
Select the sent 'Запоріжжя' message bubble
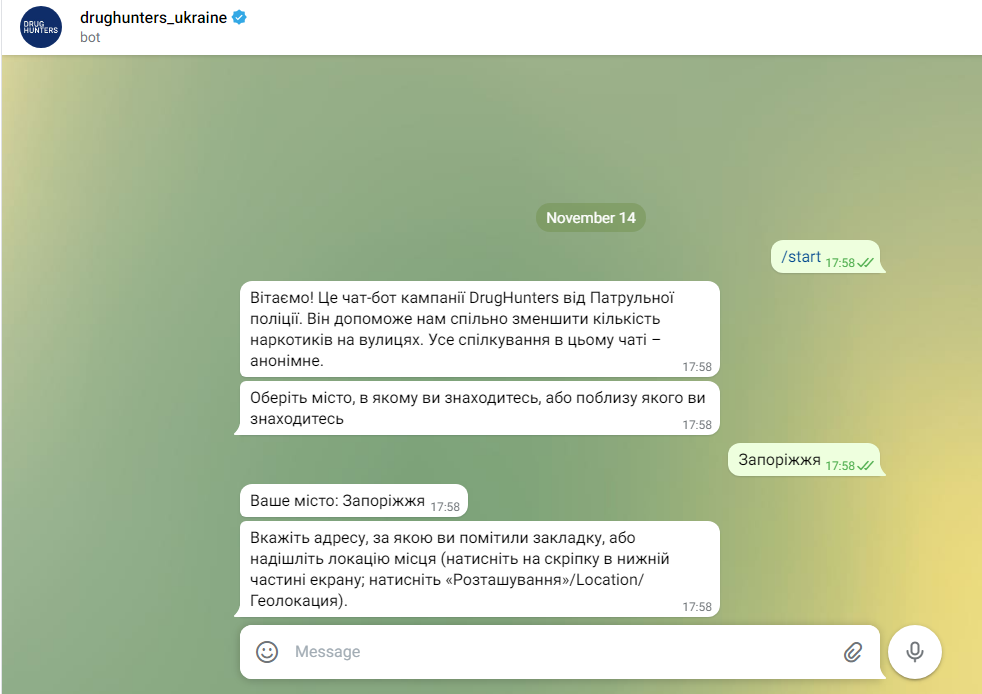pyautogui.click(x=804, y=460)
